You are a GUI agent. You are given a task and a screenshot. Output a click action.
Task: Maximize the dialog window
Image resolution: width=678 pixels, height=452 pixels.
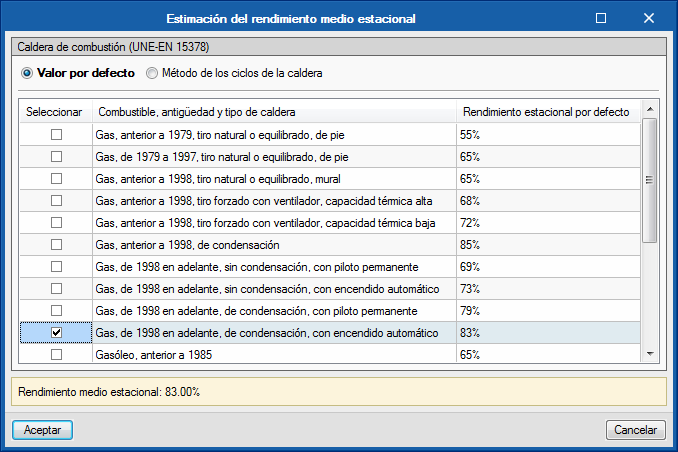tap(601, 18)
